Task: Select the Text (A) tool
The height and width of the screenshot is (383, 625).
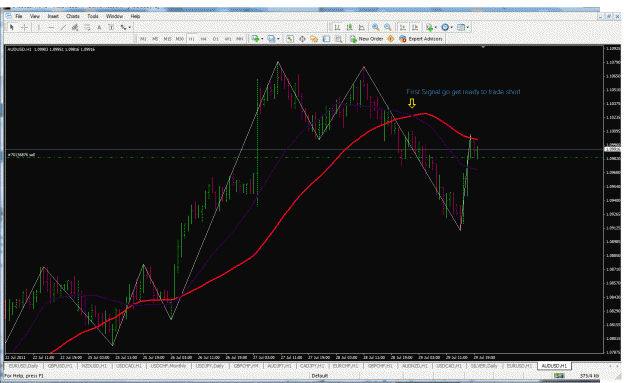Action: coord(99,27)
